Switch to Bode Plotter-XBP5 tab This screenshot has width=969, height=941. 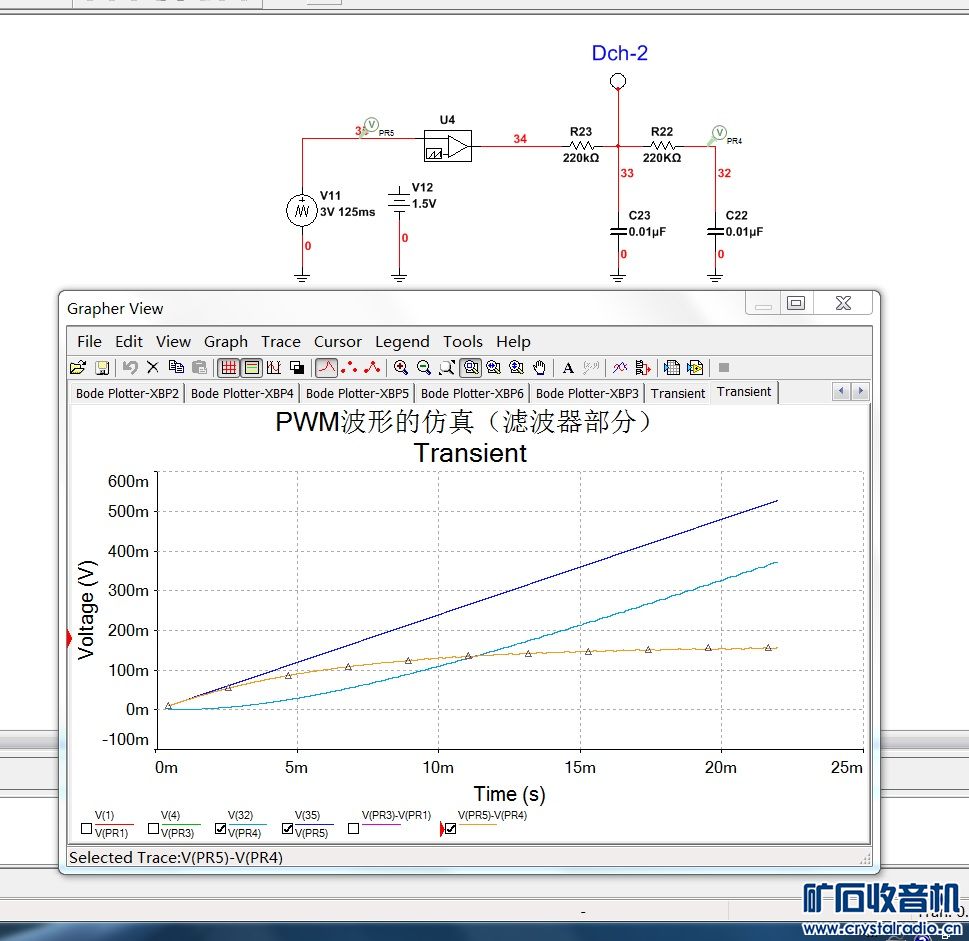(357, 394)
